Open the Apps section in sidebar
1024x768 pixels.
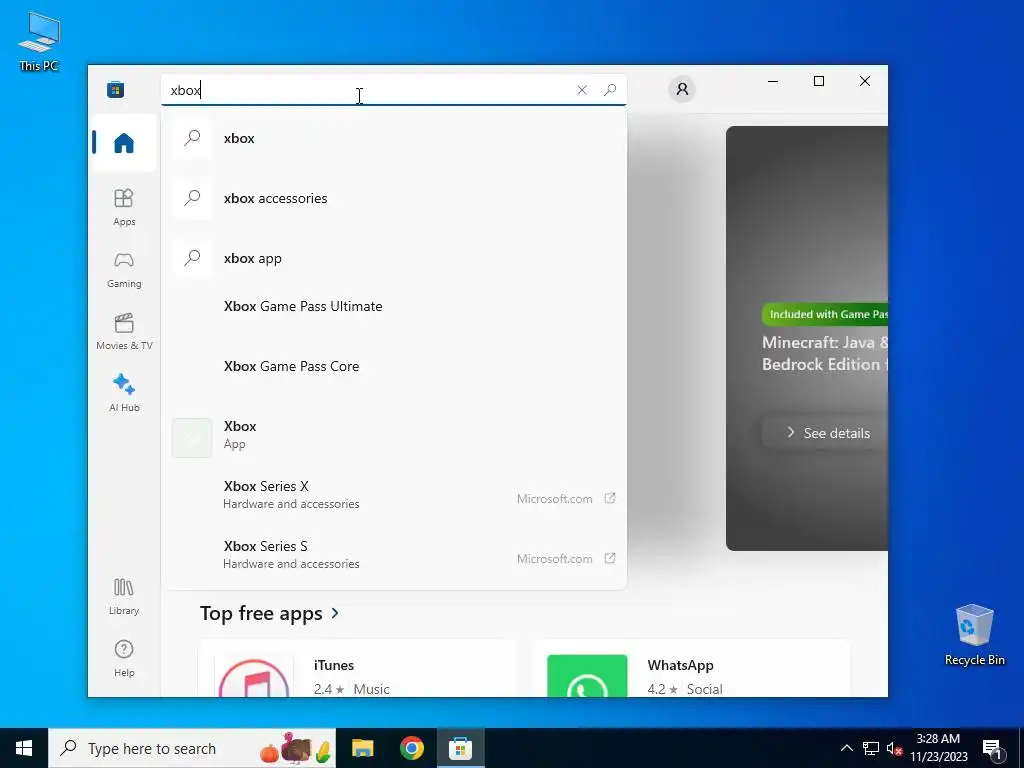point(124,207)
